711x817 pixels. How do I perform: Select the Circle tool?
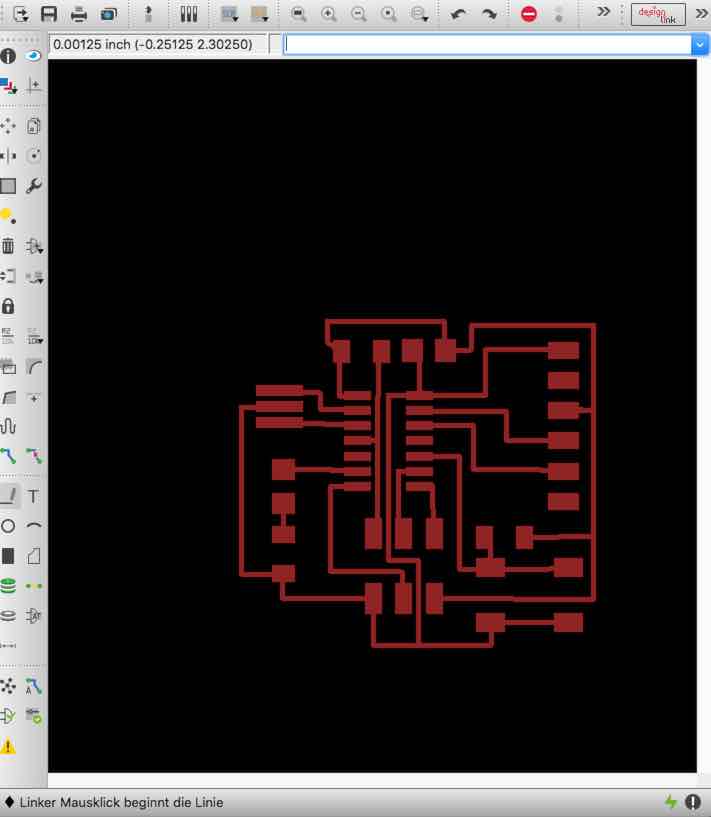coord(8,526)
